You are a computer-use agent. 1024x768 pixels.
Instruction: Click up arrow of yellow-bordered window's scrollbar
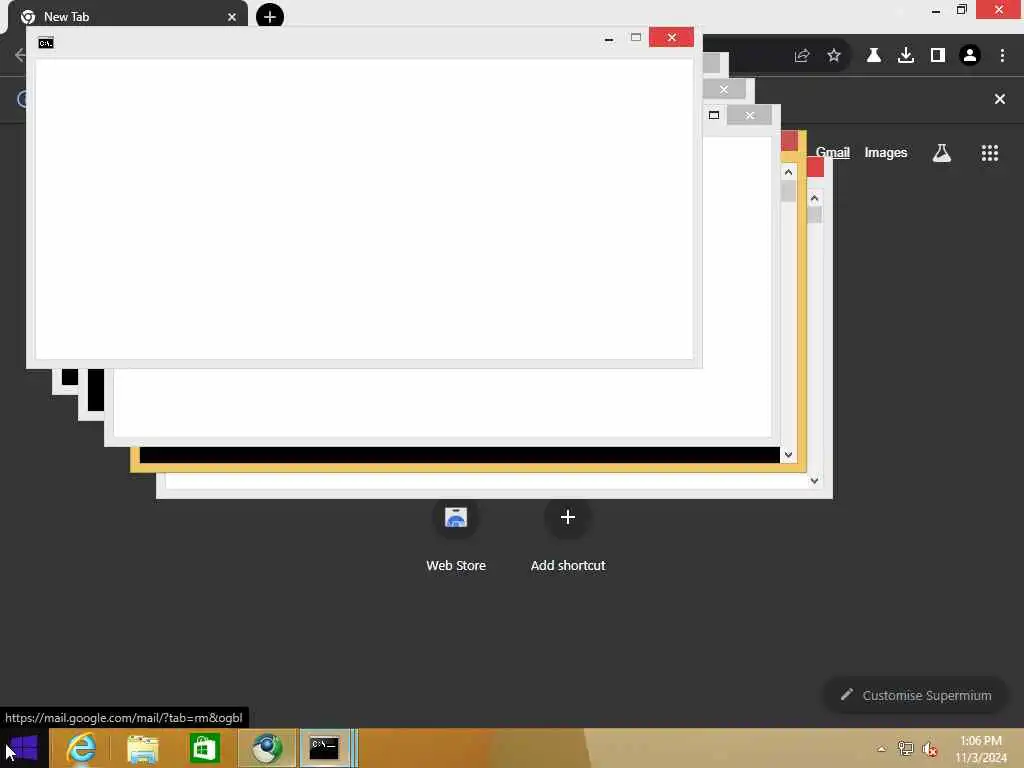click(x=788, y=172)
